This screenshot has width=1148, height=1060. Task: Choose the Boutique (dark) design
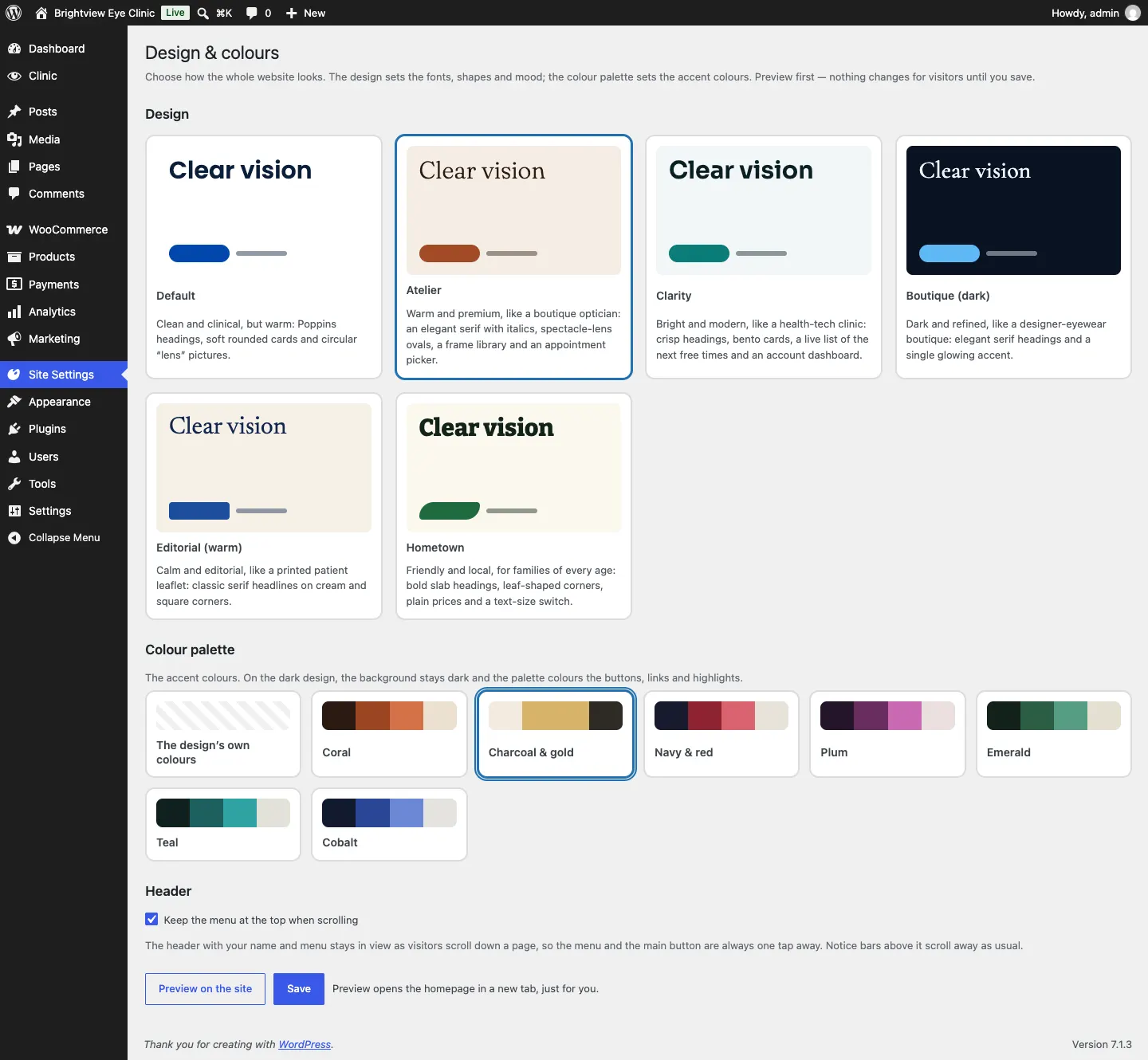(1013, 257)
